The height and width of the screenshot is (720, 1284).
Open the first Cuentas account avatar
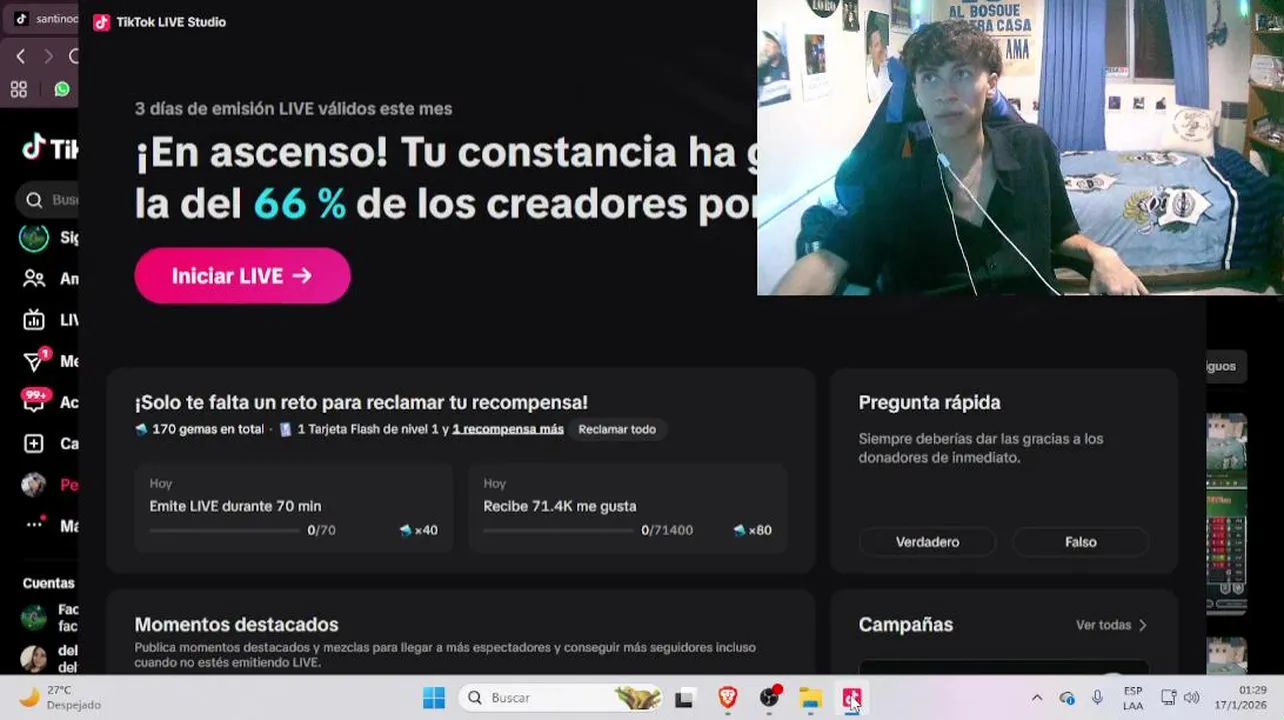coord(34,617)
